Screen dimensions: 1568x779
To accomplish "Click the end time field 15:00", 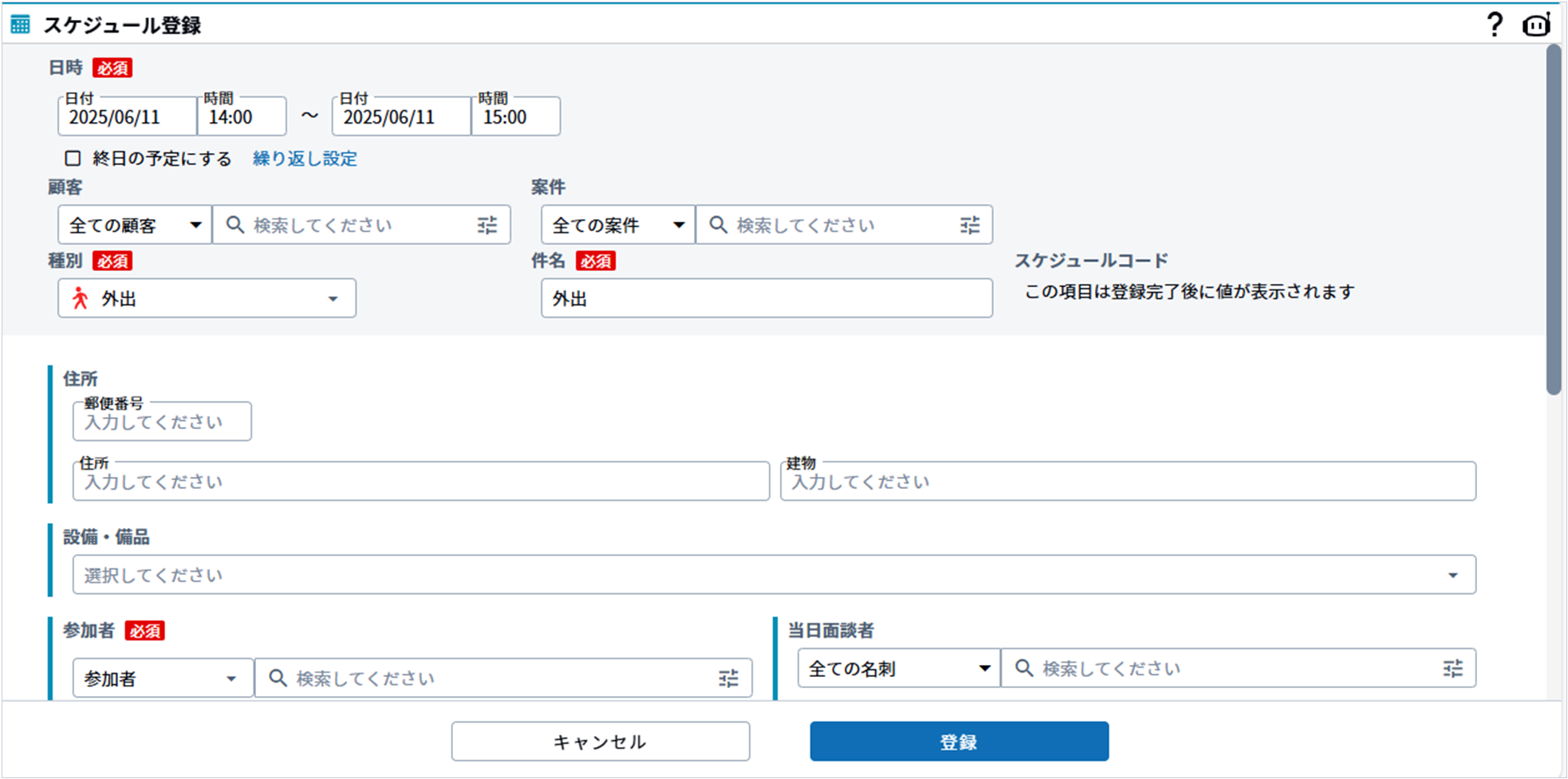I will (x=516, y=116).
